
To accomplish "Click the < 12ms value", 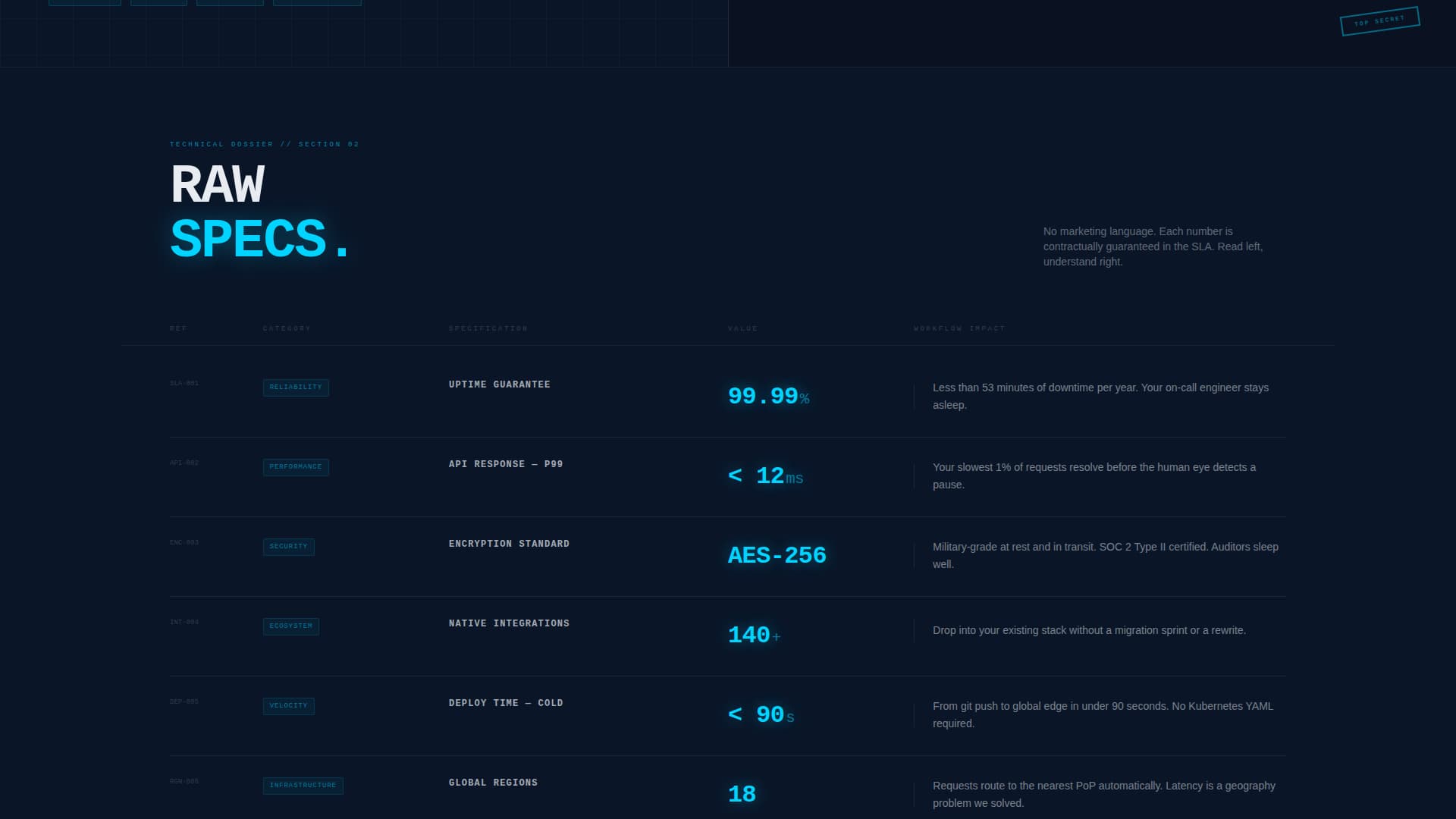I will [x=766, y=475].
